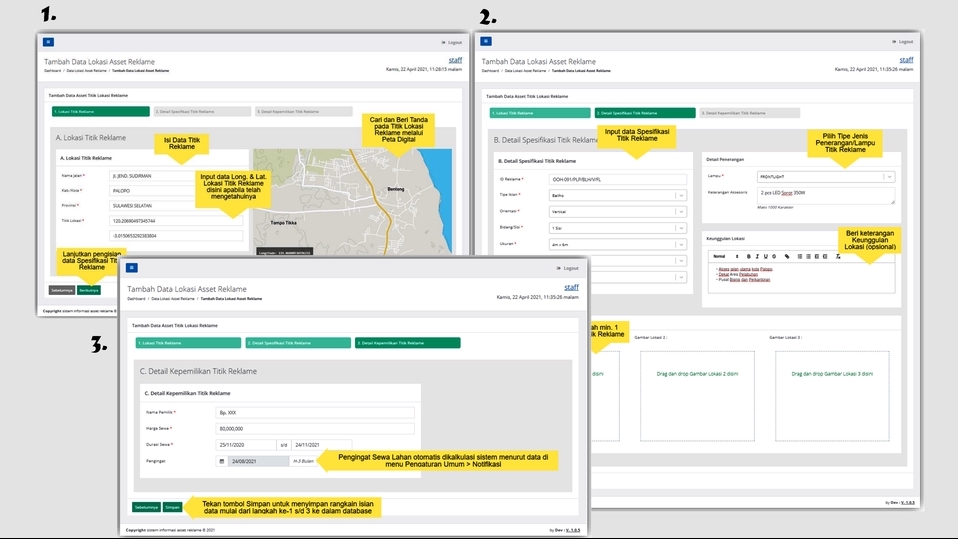The width and height of the screenshot is (958, 539).
Task: Open the Tipe Iklan dropdown showing Baliho
Action: 618,196
